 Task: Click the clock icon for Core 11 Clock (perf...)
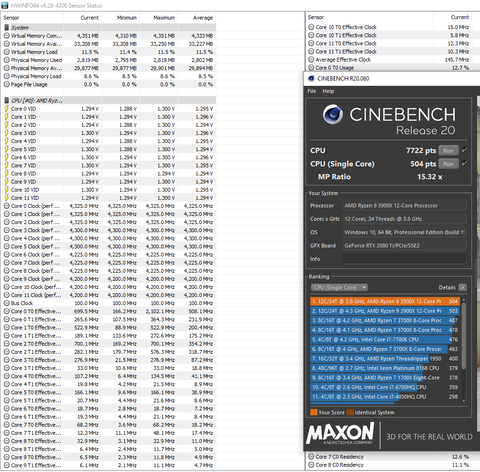(x=6, y=295)
